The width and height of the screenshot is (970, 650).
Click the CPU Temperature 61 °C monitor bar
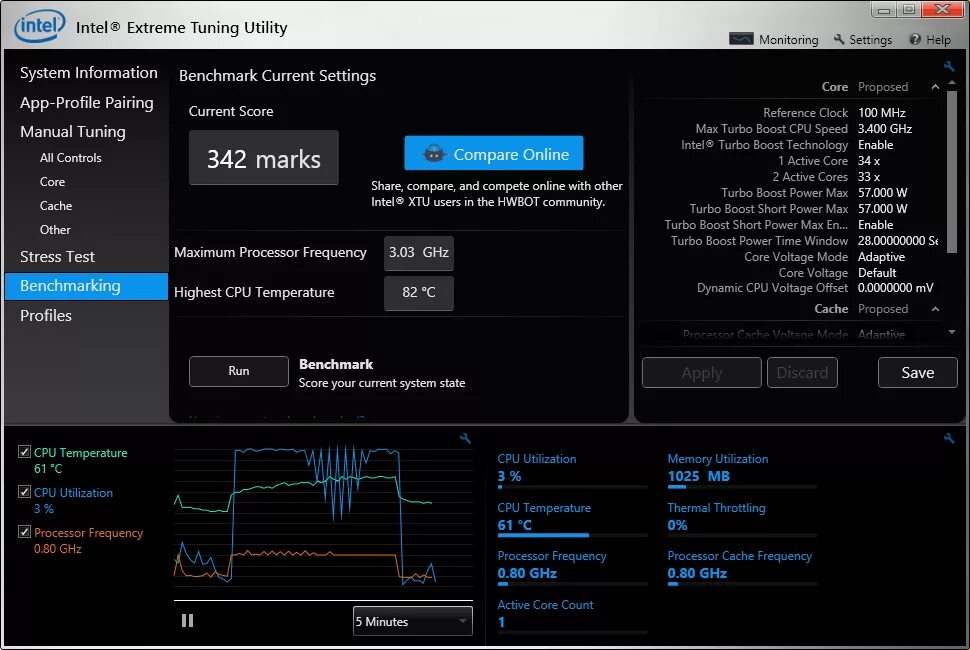572,536
